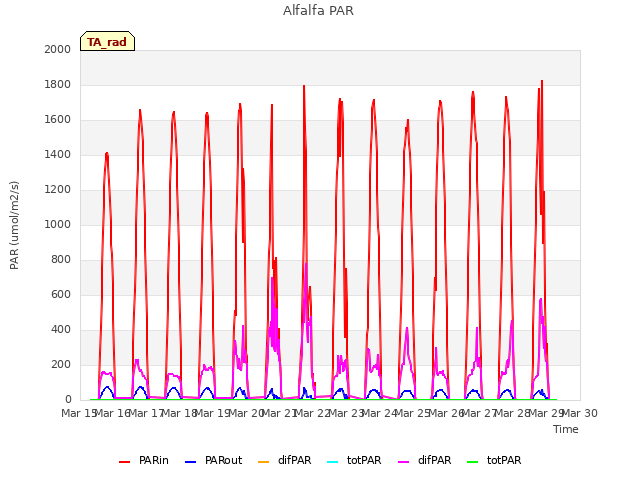The width and height of the screenshot is (640, 480).
Task: Click the TA_rad annotation label
Action: (107, 41)
